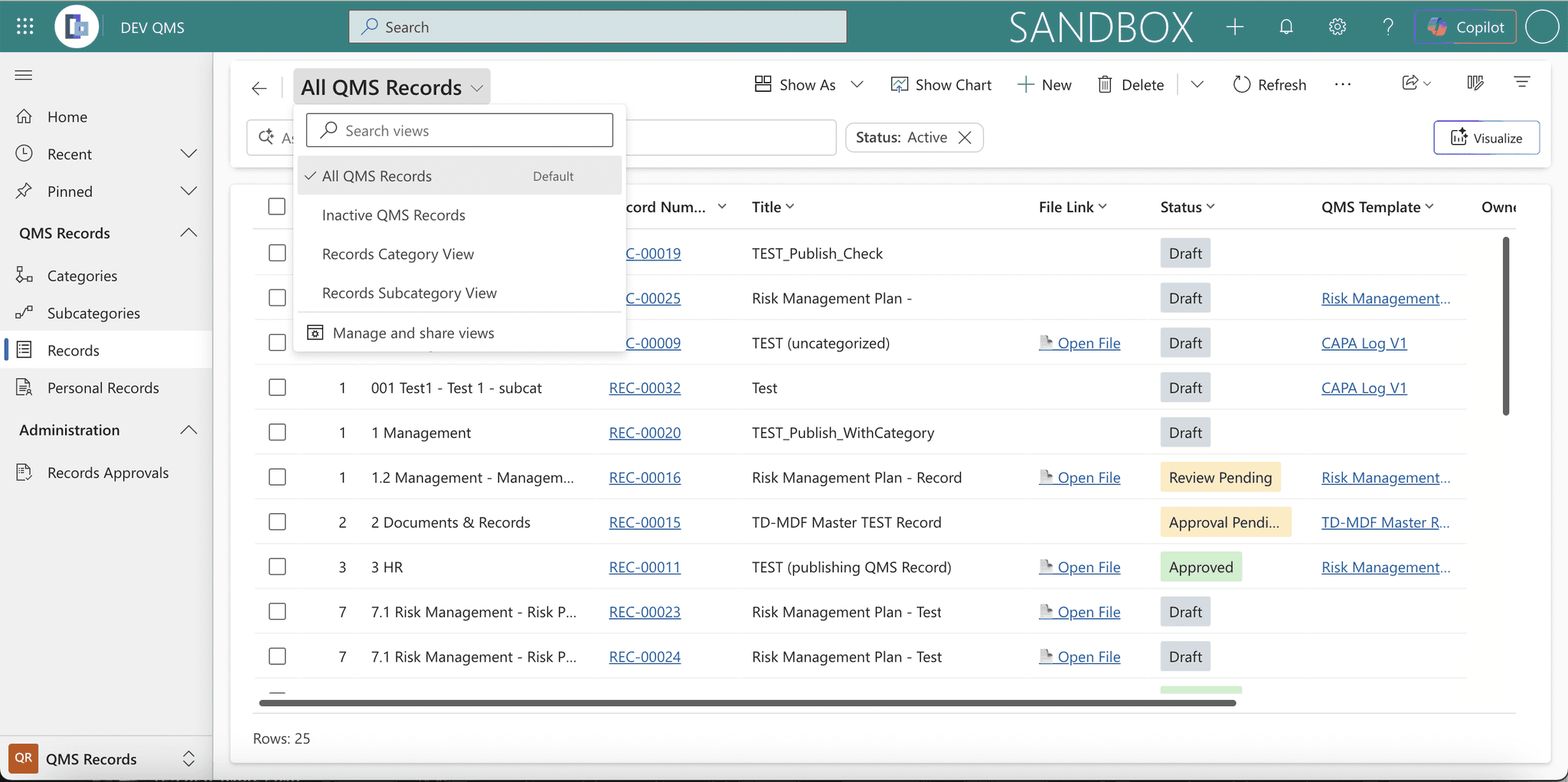Screen dimensions: 1568x782
Task: Open the Title column sort menu
Action: pyautogui.click(x=773, y=207)
